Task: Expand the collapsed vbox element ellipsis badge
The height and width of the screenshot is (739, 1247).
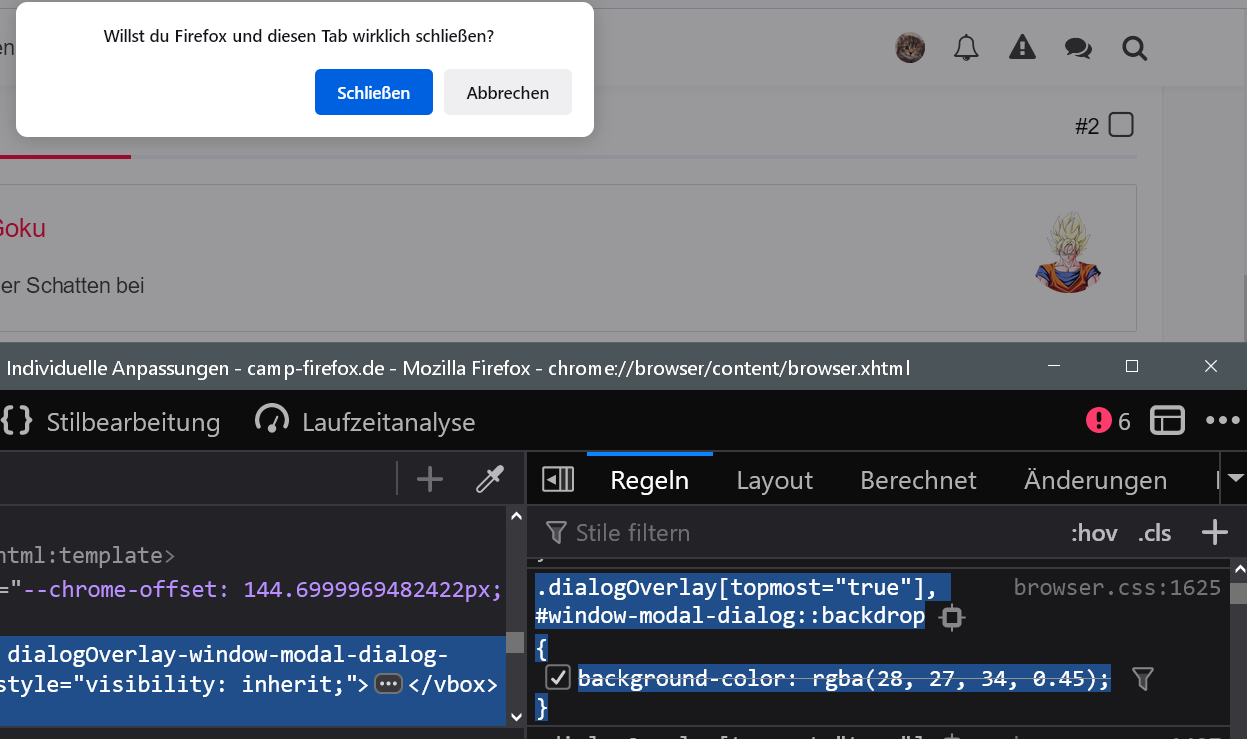Action: click(389, 685)
